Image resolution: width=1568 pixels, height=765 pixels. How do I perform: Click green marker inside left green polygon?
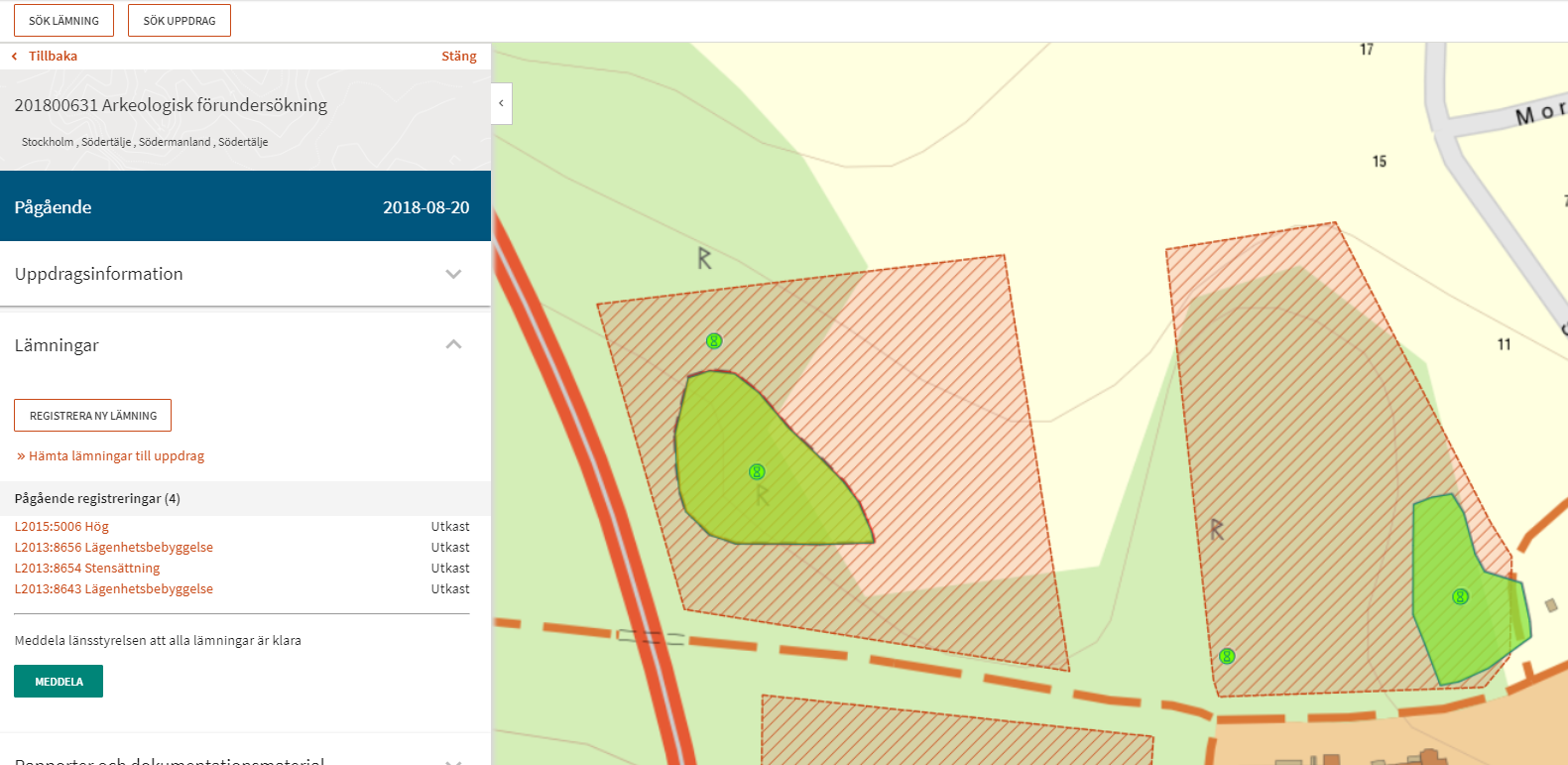[x=757, y=471]
